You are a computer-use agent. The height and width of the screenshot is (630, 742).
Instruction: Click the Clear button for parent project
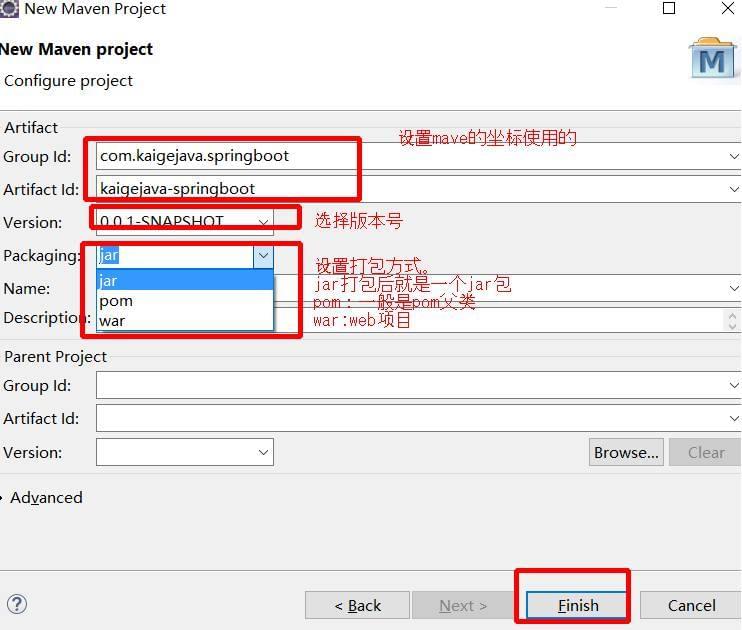(x=705, y=452)
